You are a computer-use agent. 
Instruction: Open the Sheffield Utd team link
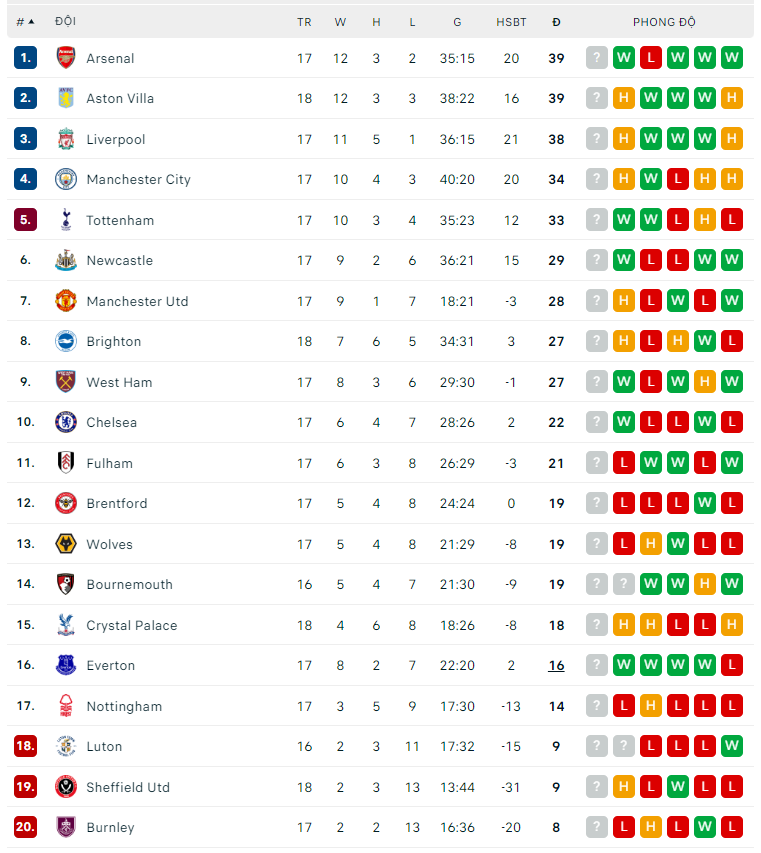tap(128, 787)
